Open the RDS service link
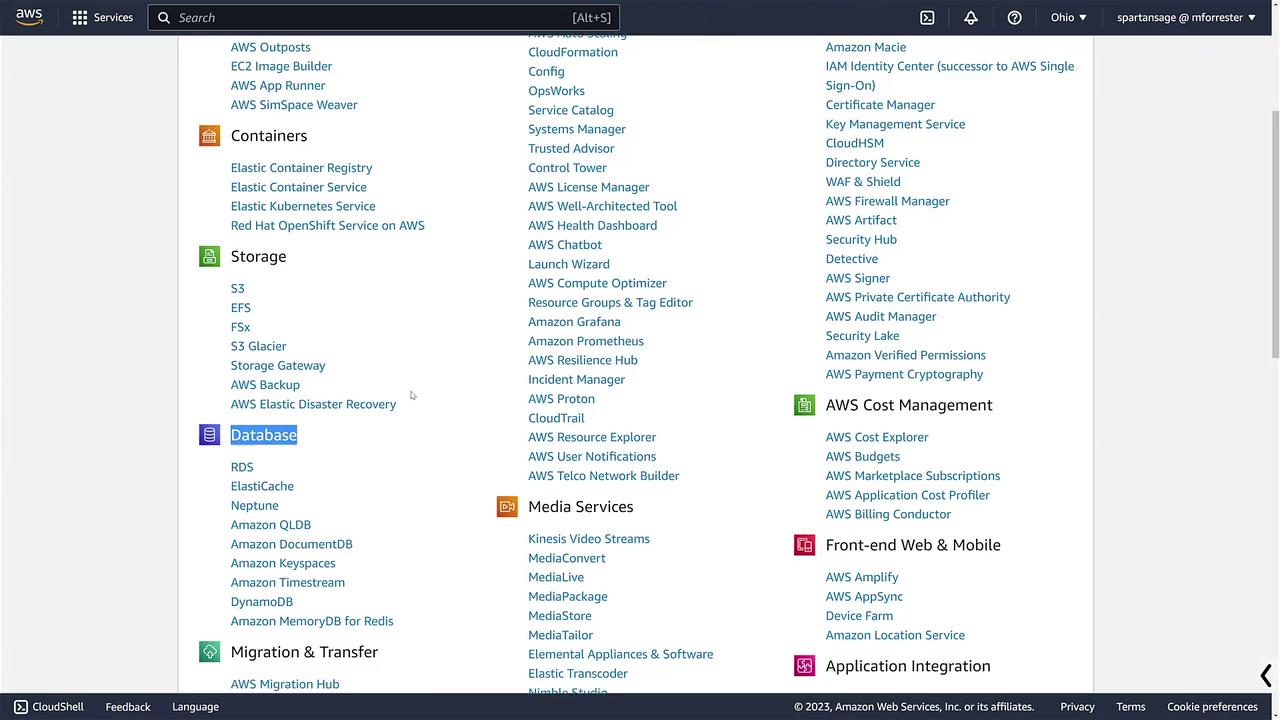The width and height of the screenshot is (1280, 720). [242, 467]
